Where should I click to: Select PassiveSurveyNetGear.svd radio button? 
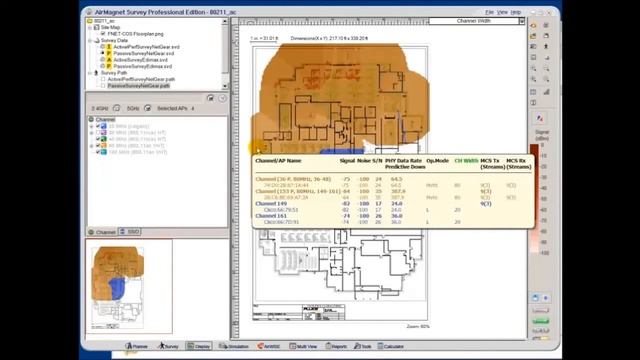[x=103, y=53]
